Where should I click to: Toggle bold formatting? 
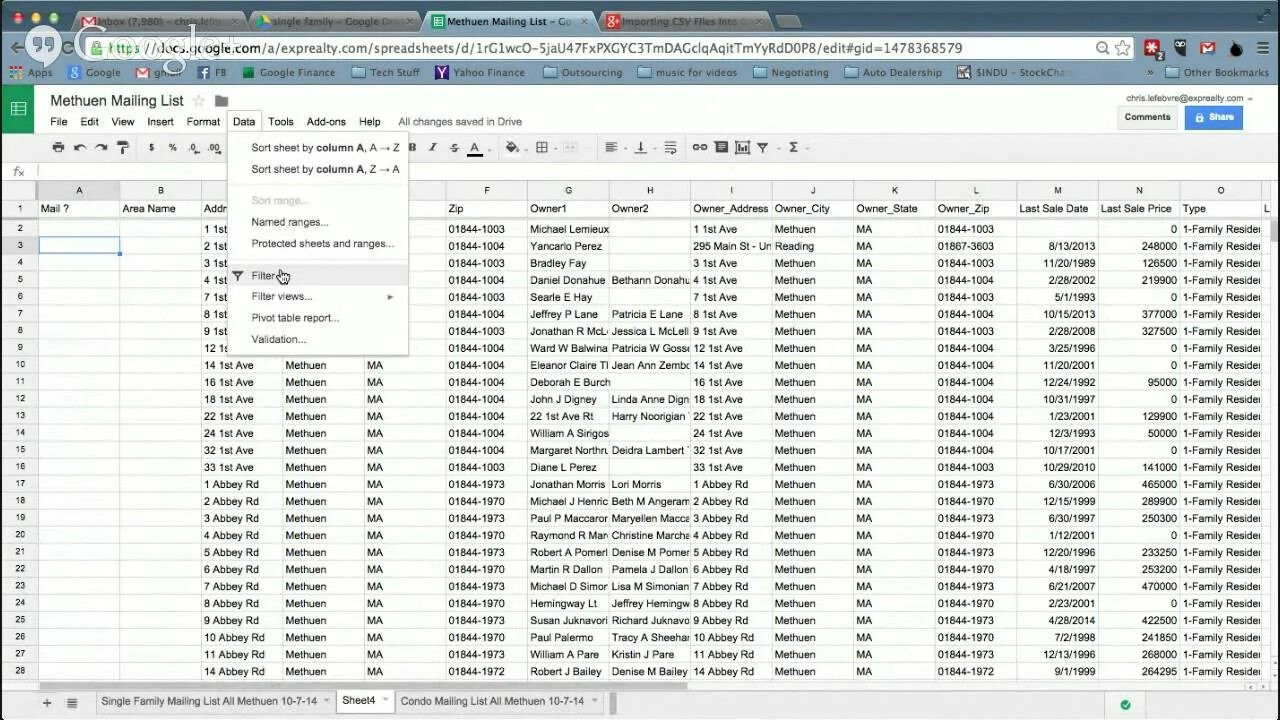pos(413,147)
